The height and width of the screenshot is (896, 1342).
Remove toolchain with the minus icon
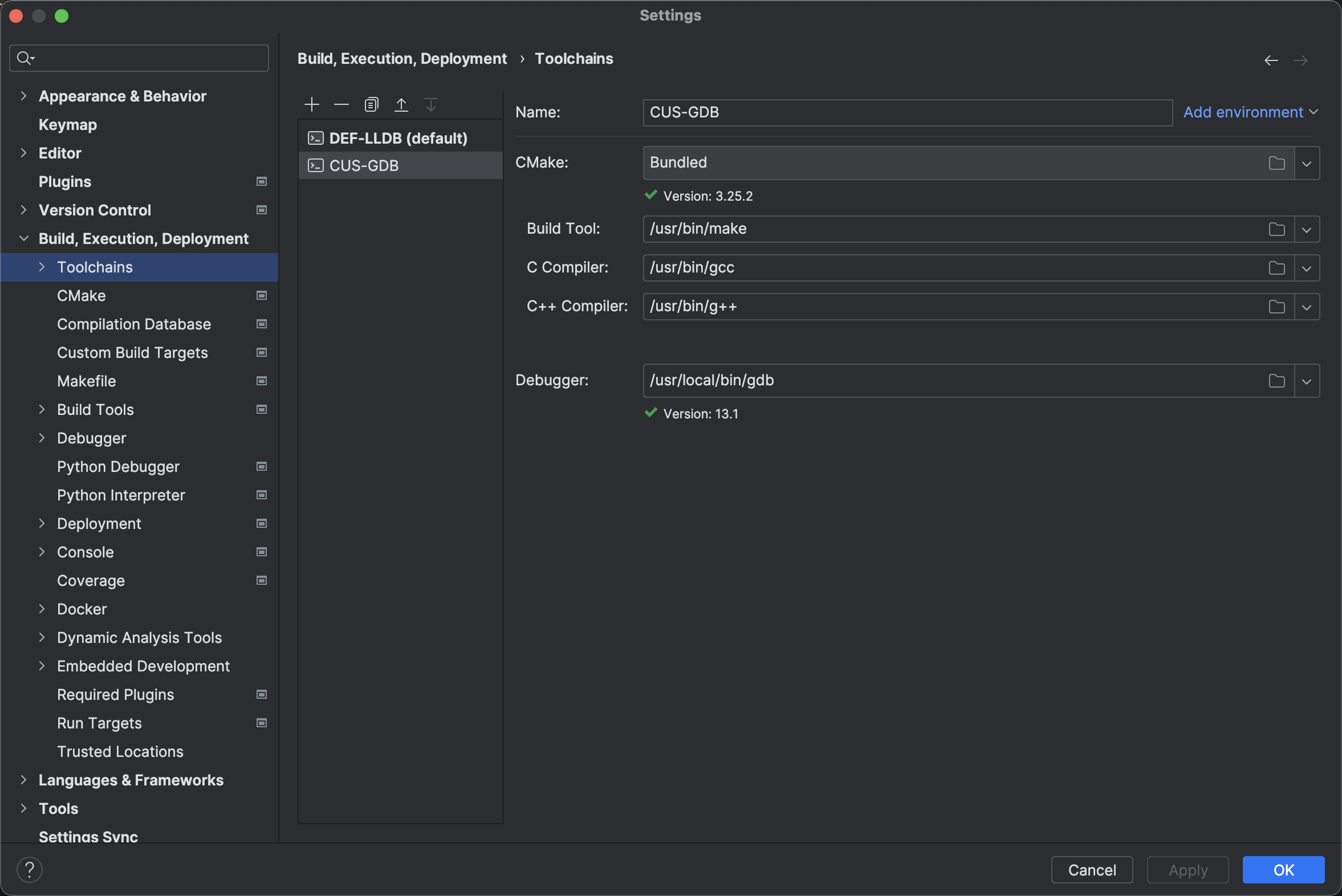341,104
